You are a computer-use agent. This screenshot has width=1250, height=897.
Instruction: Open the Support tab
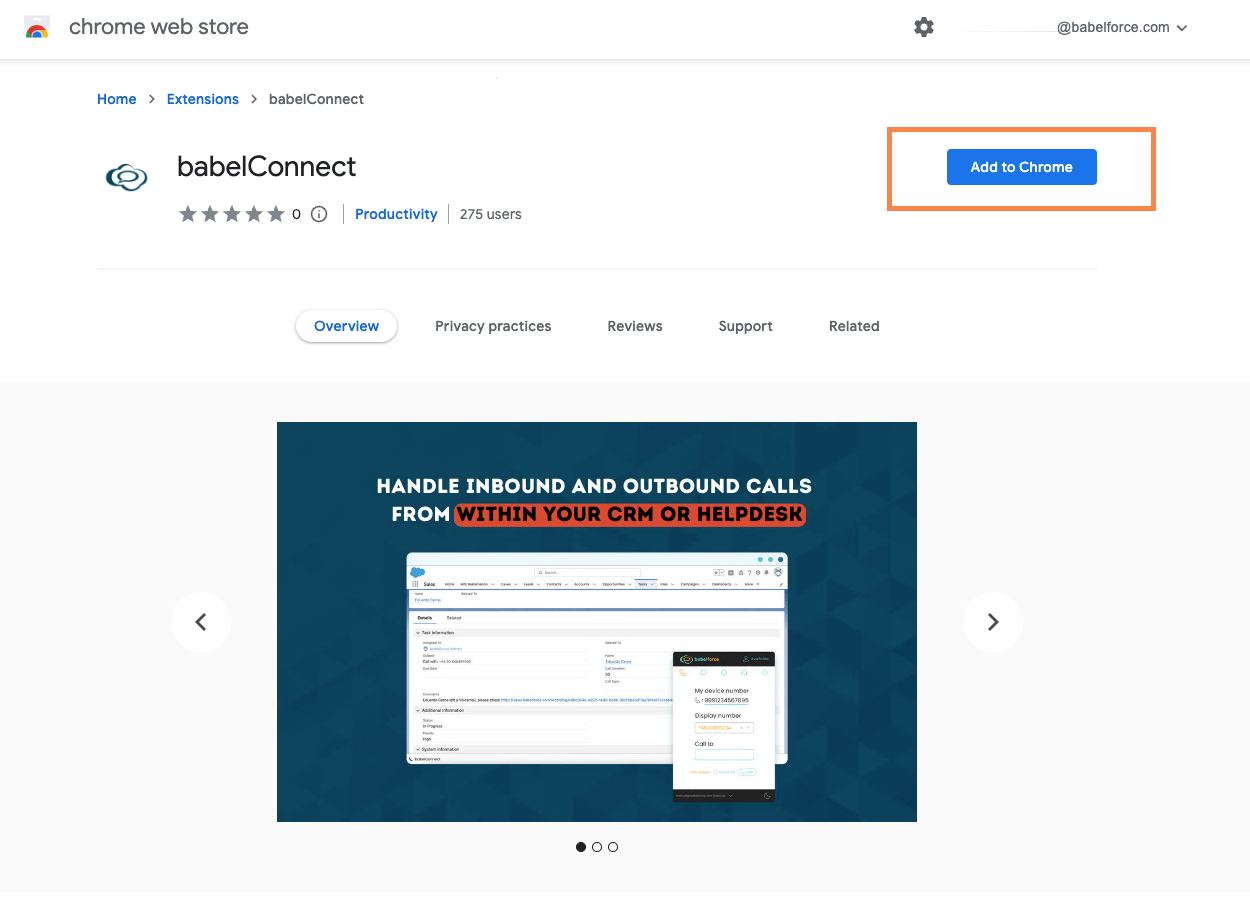745,326
